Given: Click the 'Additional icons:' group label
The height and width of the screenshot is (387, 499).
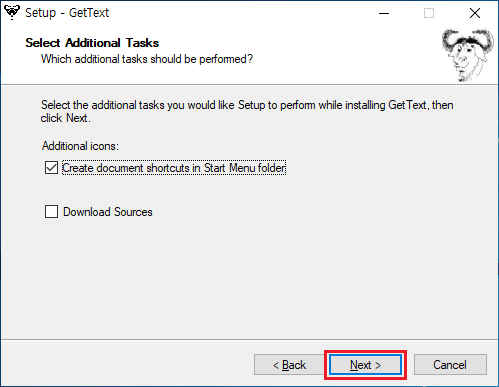Looking at the screenshot, I should pyautogui.click(x=80, y=146).
